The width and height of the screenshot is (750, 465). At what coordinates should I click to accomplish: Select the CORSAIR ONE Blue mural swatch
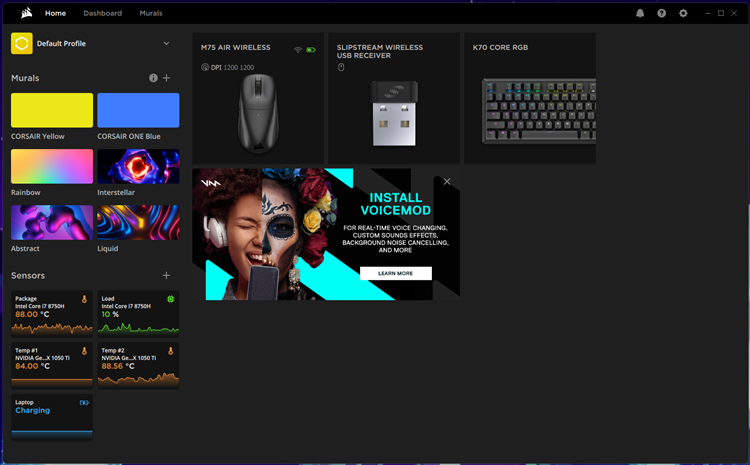[x=138, y=110]
